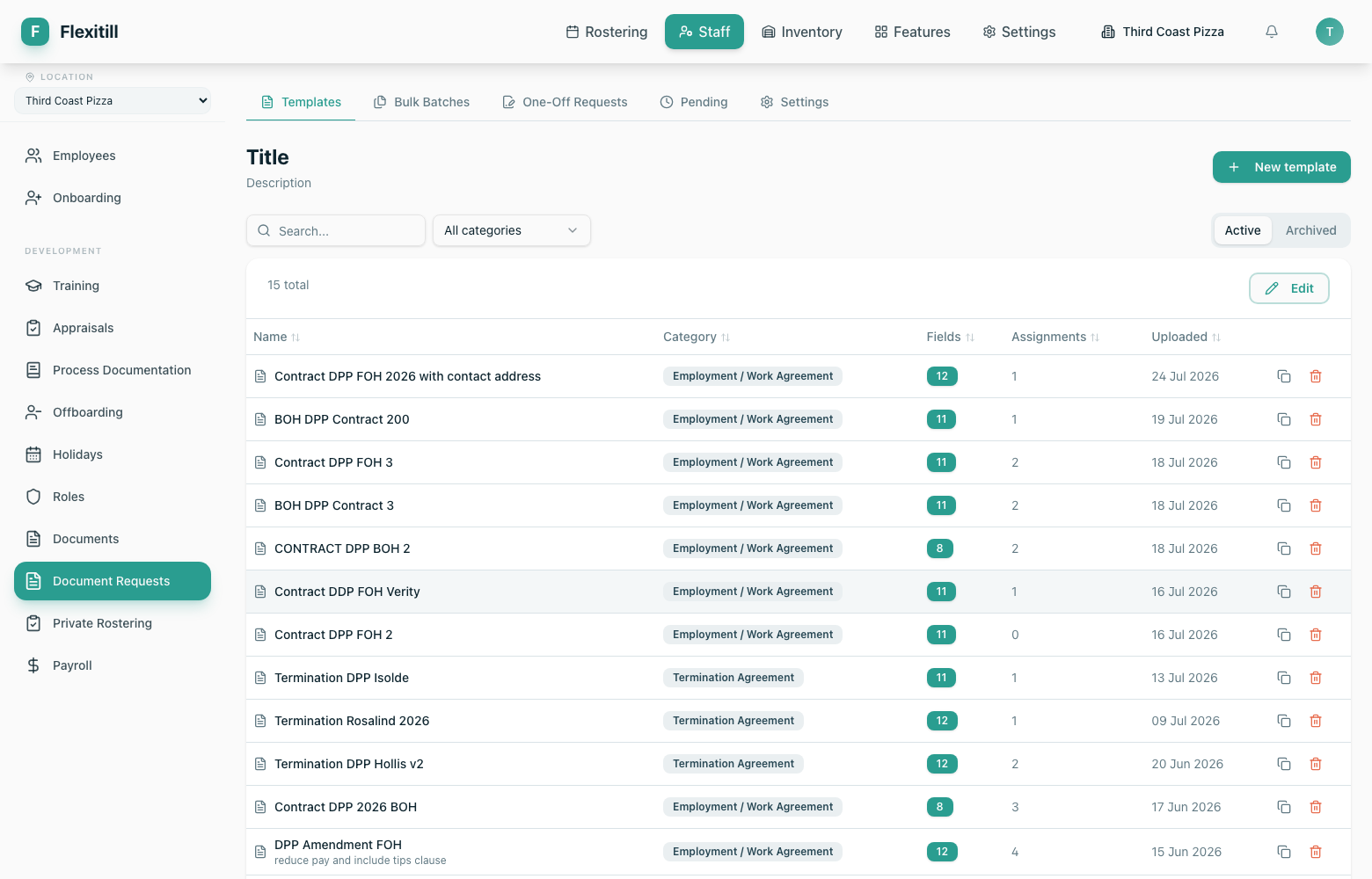Open the Document Requests Settings tab

click(x=794, y=102)
